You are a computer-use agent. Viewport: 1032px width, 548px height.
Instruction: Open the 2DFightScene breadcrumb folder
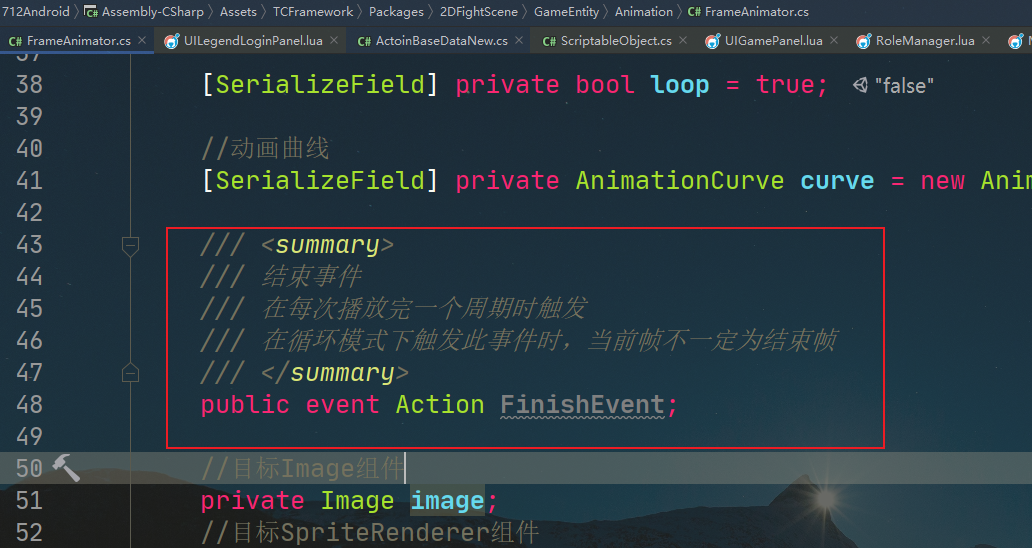(x=478, y=12)
